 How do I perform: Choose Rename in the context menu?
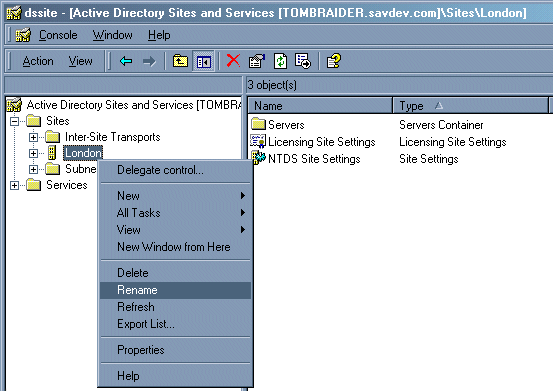click(175, 290)
